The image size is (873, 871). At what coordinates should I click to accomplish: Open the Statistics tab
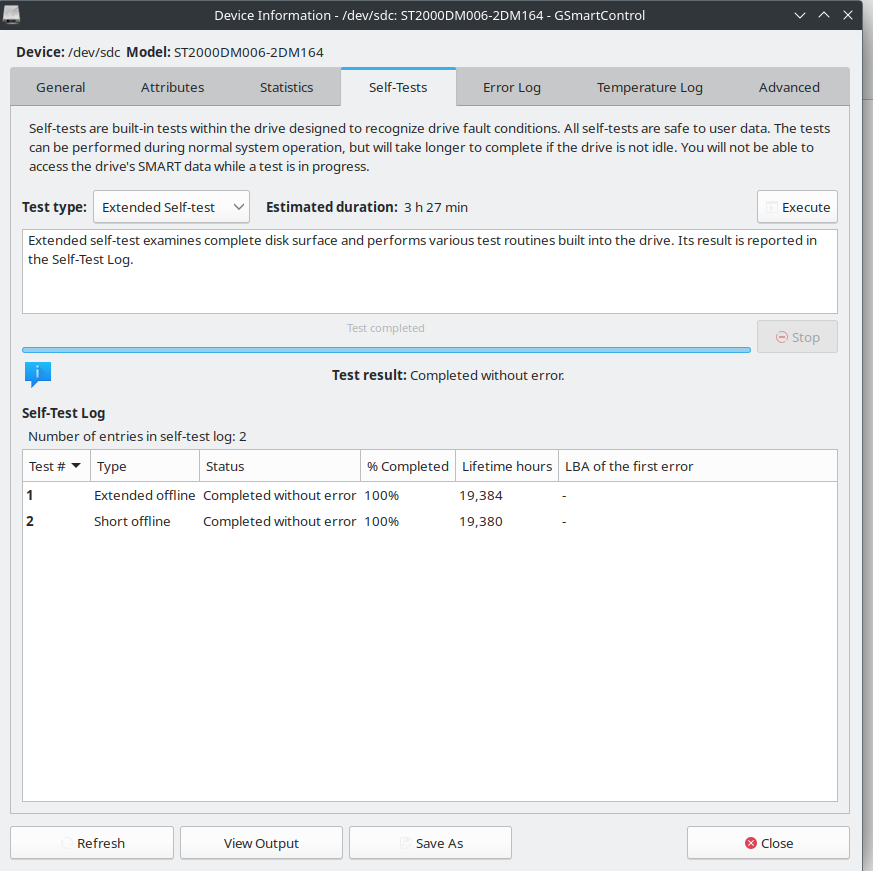click(x=286, y=87)
